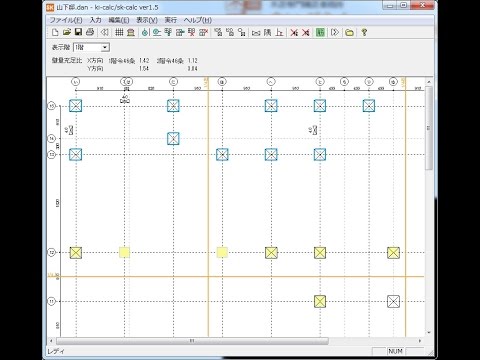Click the vertical scrollbar up arrow
The height and width of the screenshot is (360, 480).
(429, 82)
